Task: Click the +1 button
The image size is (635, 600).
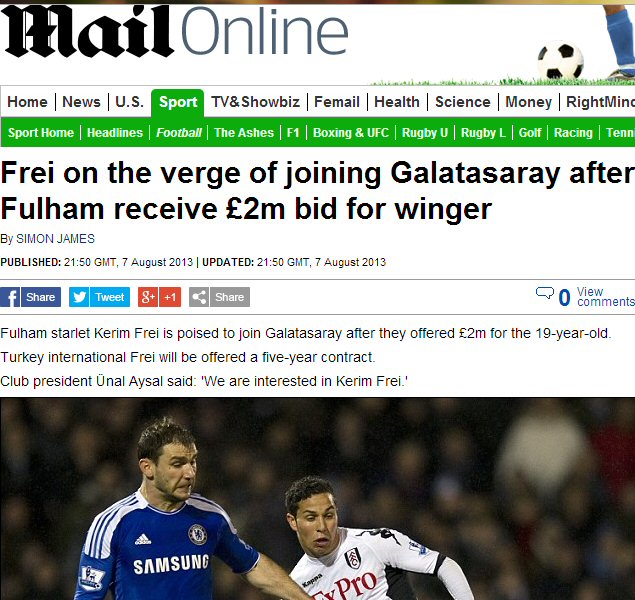Action: pyautogui.click(x=170, y=297)
